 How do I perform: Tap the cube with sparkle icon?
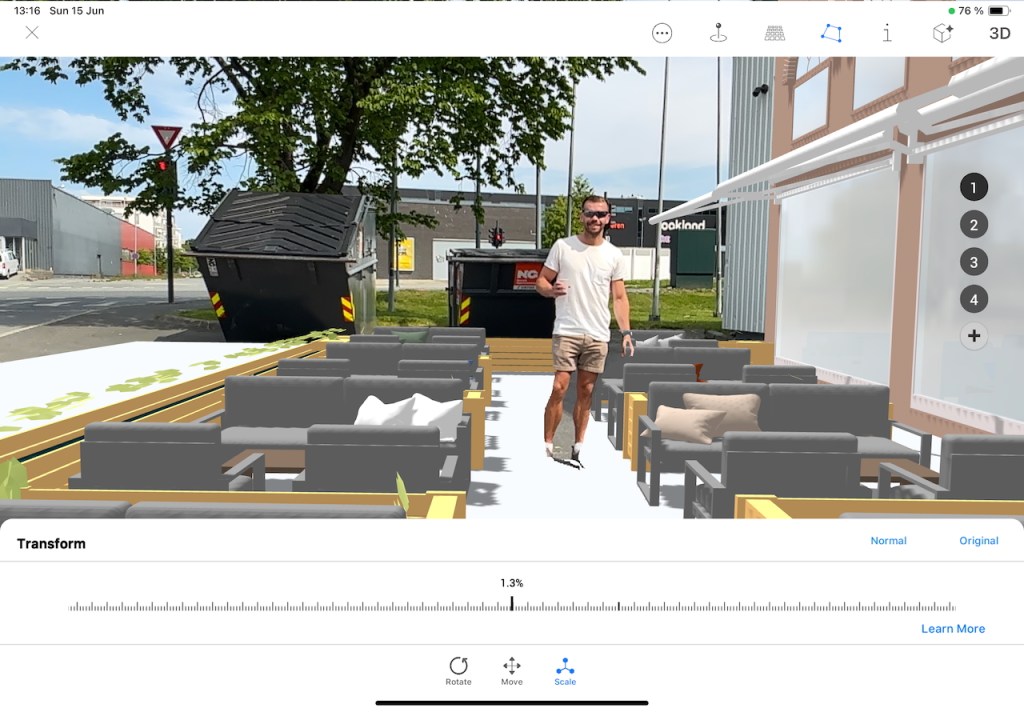[942, 33]
